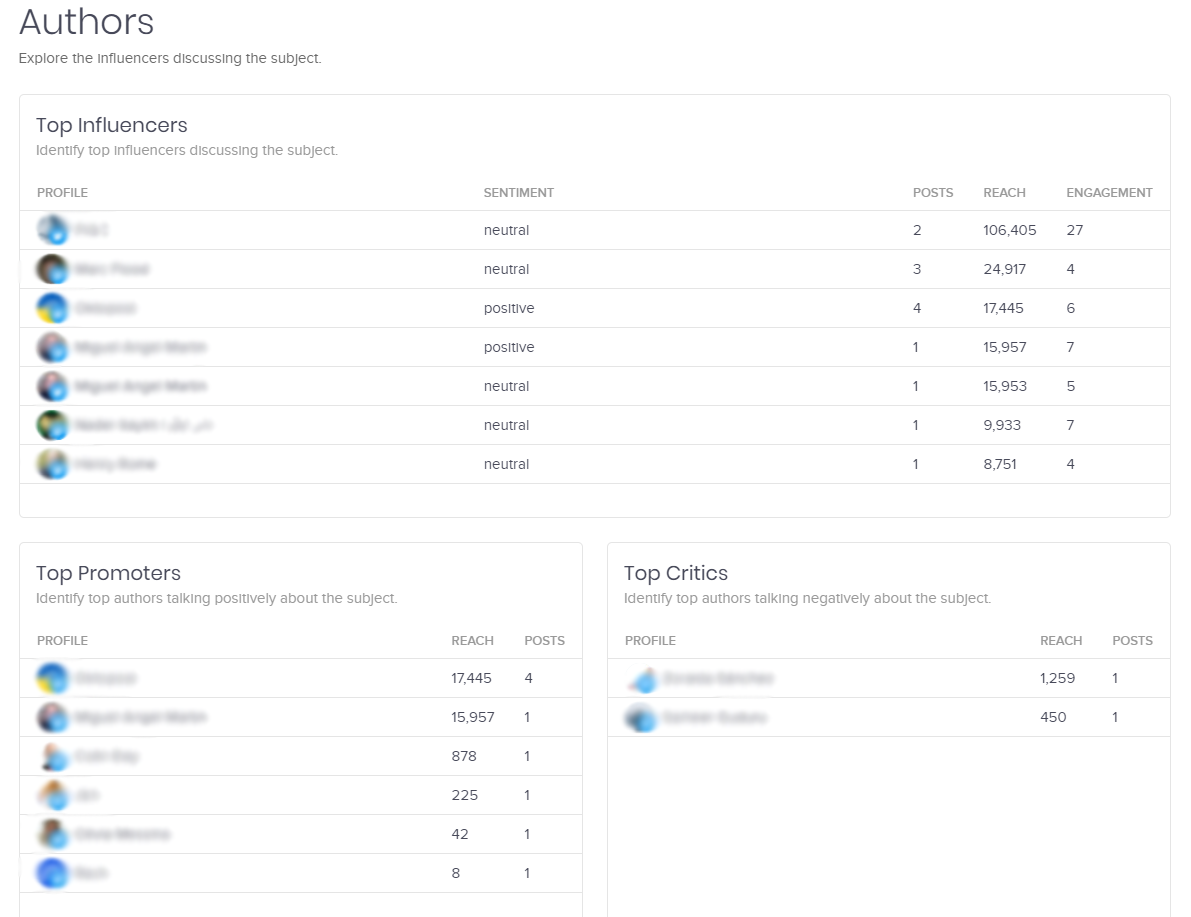Open the top influencer's profile avatar with 106,405 reach
The width and height of the screenshot is (1191, 917).
click(52, 229)
